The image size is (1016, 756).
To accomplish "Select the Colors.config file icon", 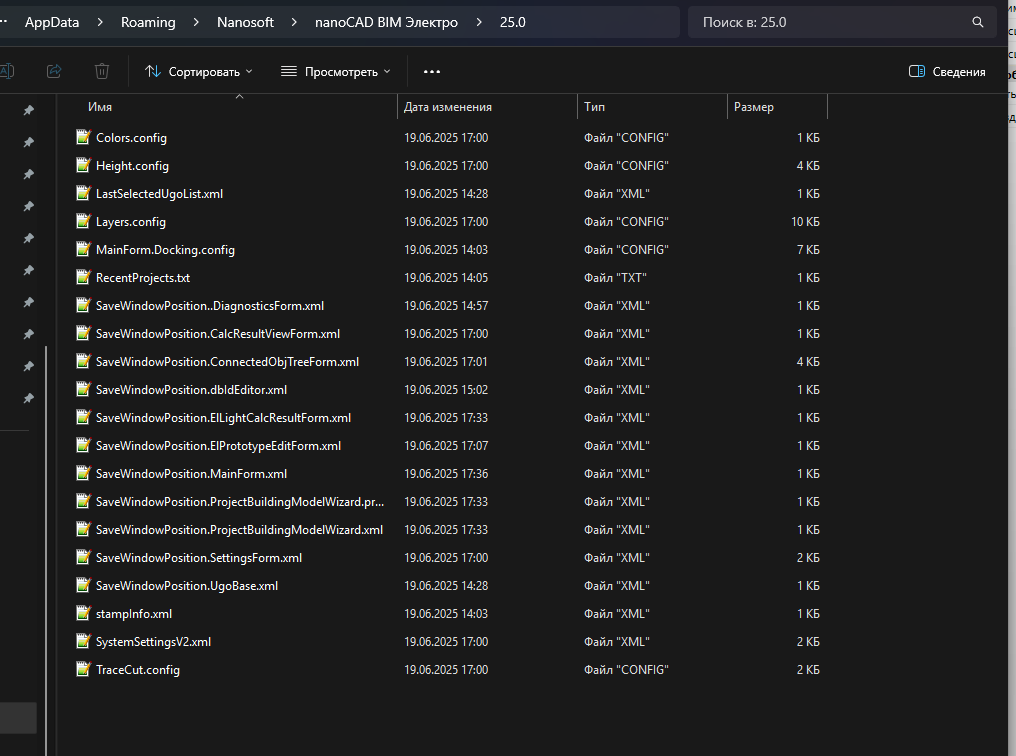I will 83,137.
